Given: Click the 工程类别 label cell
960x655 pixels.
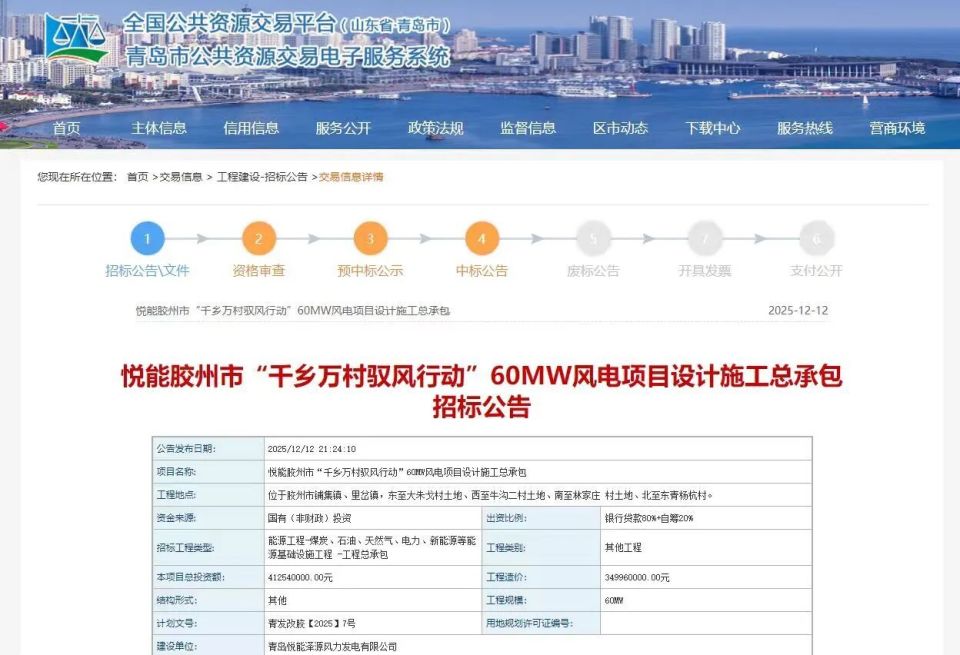Looking at the screenshot, I should click(x=541, y=547).
